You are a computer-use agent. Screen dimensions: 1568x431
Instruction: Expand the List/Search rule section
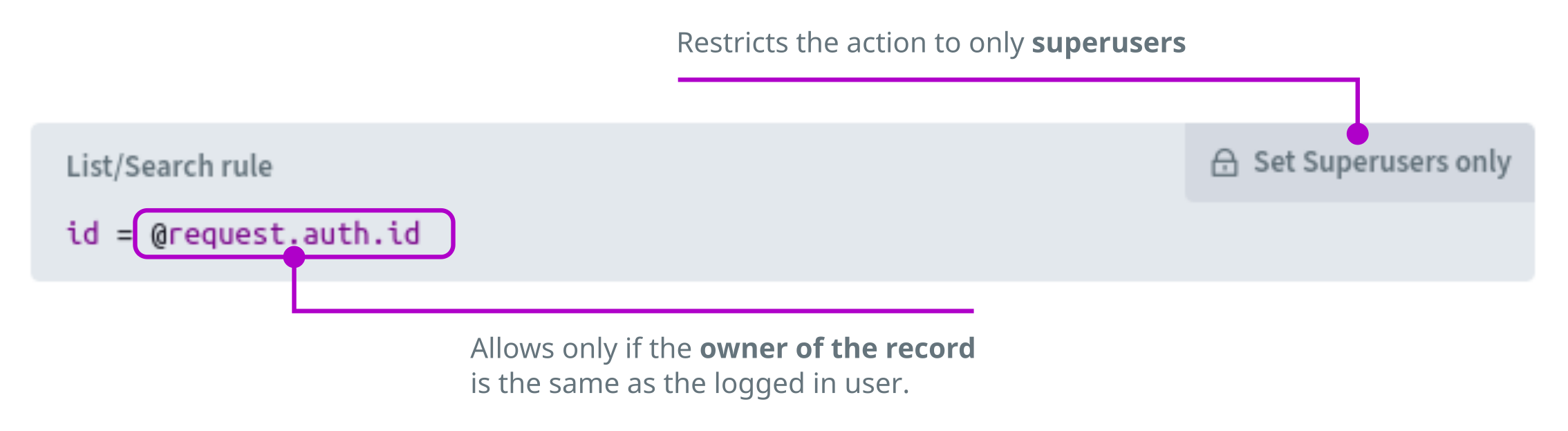(x=169, y=165)
